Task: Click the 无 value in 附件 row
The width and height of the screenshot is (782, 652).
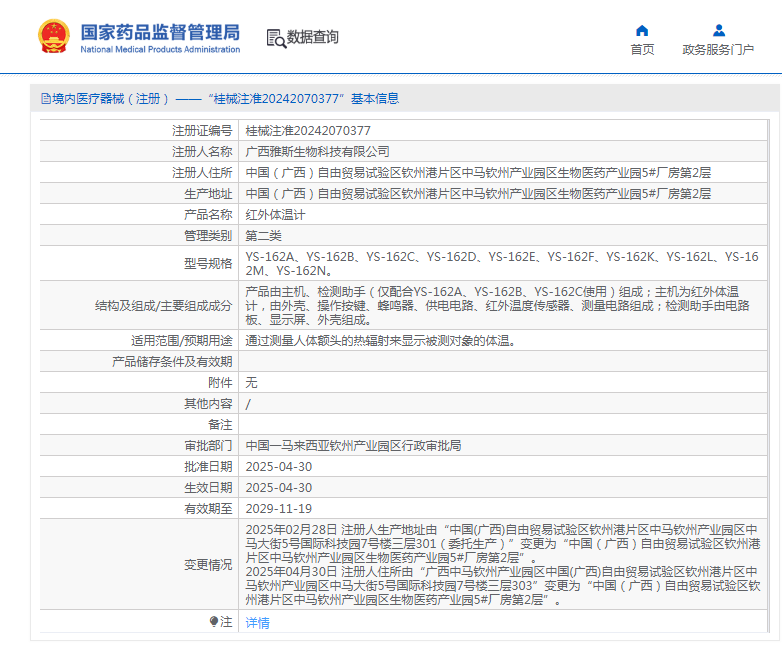Action: [x=251, y=383]
